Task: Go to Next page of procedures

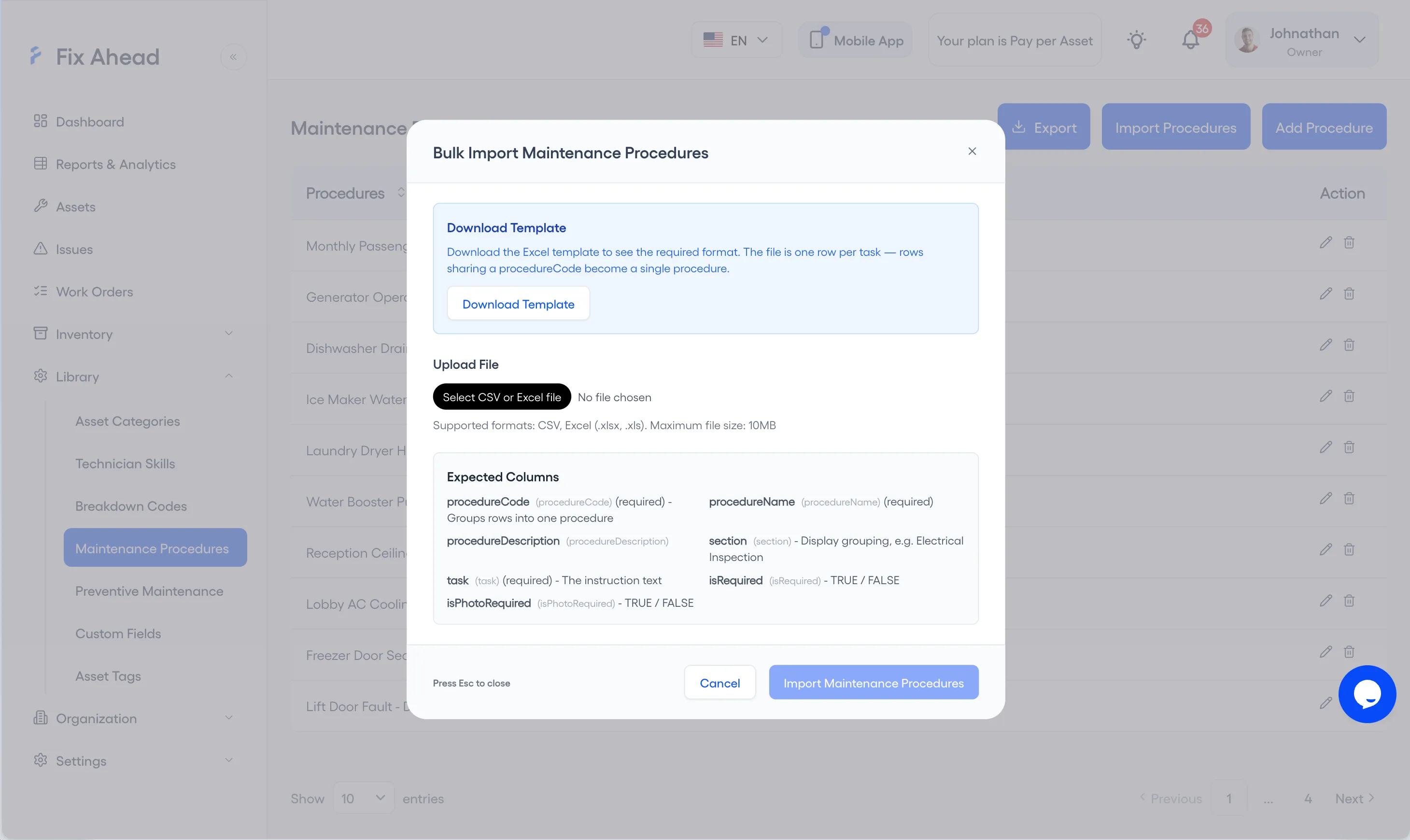Action: [x=1354, y=798]
